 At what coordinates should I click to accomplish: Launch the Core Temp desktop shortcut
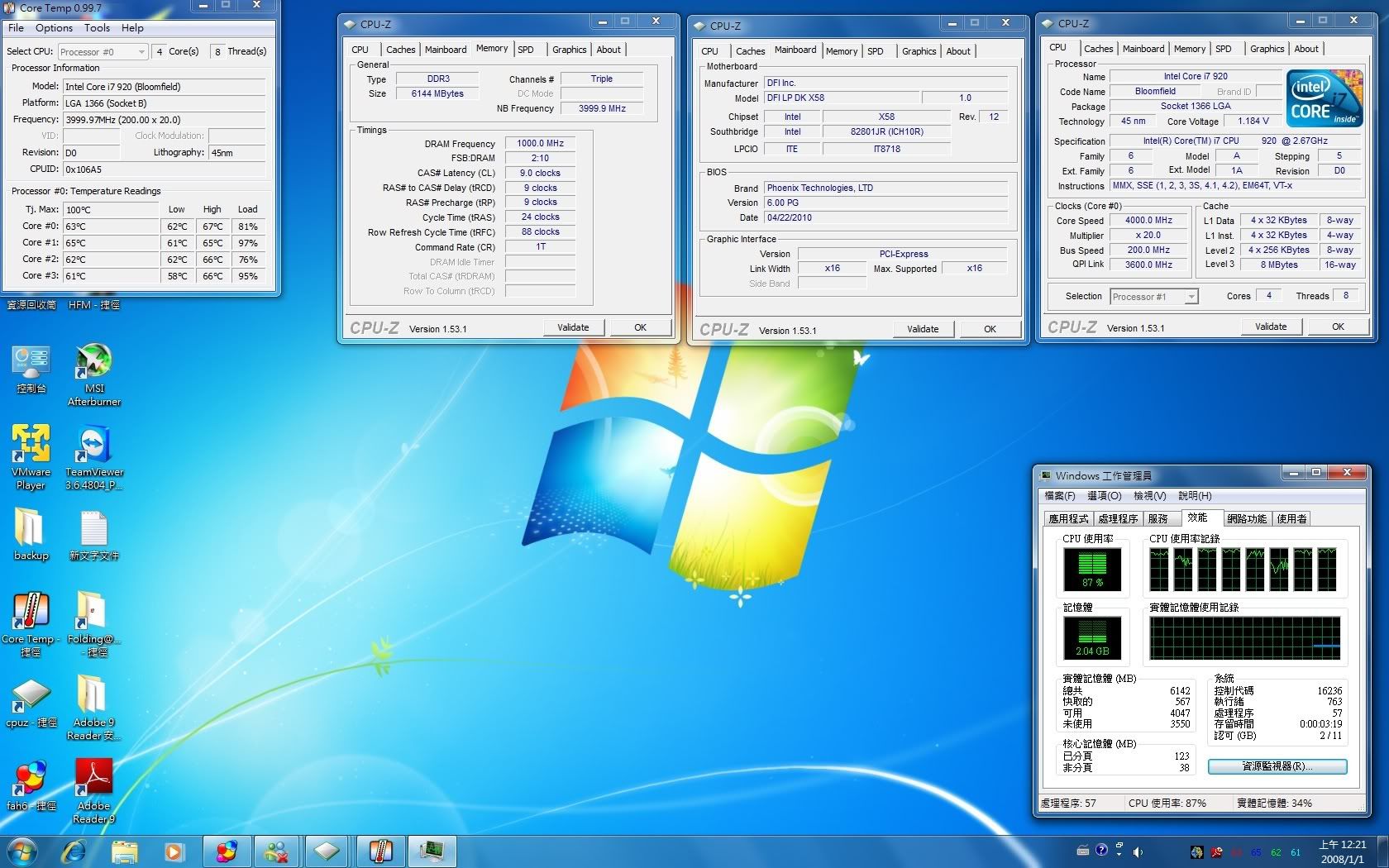pyautogui.click(x=31, y=623)
